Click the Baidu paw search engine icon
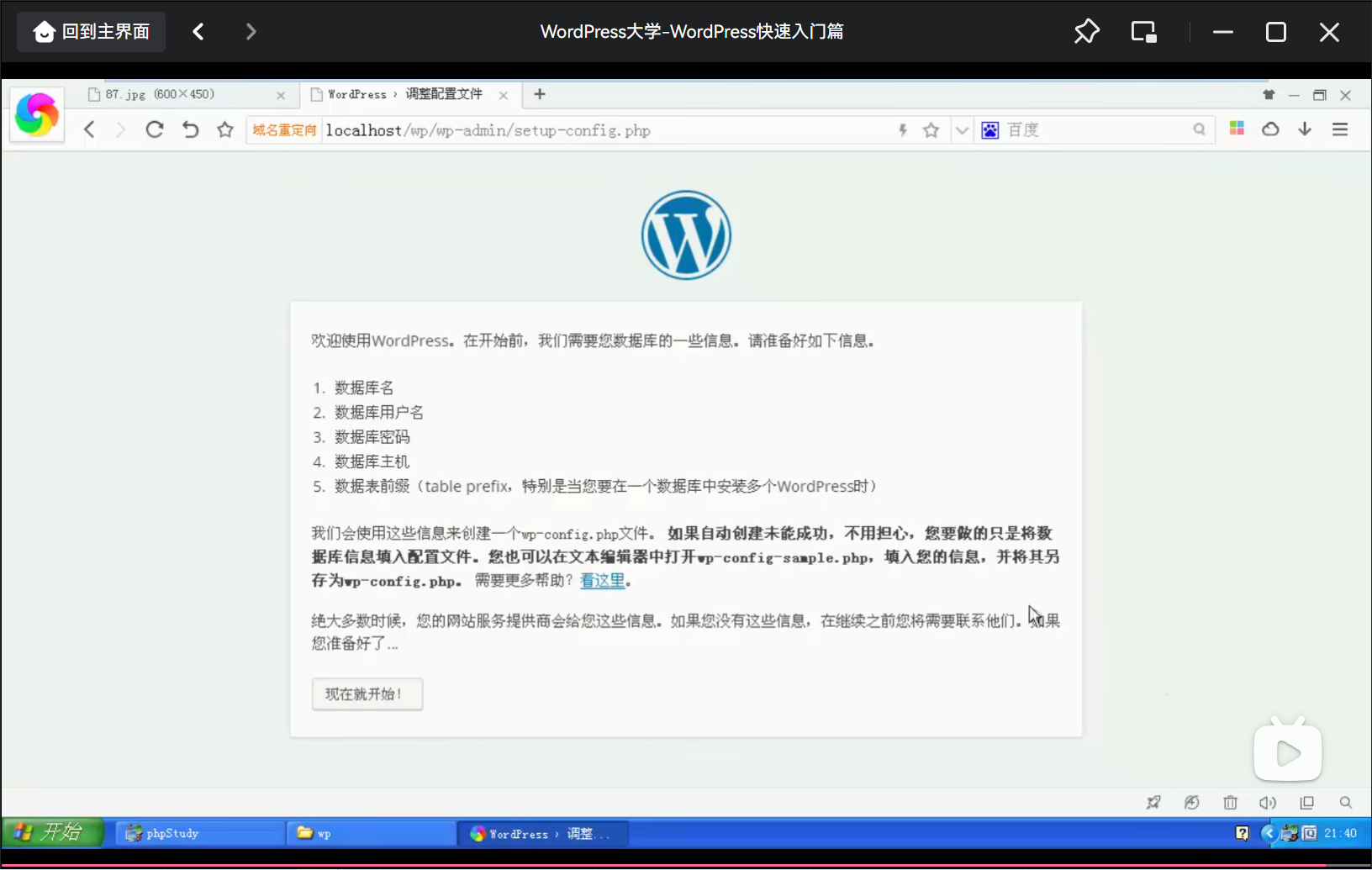The image size is (1372, 870). (990, 130)
